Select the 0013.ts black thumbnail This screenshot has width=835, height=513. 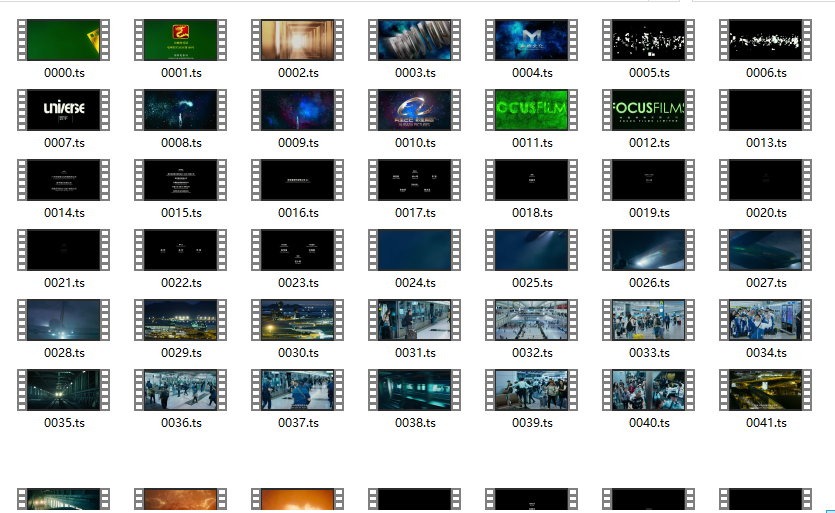(x=765, y=110)
